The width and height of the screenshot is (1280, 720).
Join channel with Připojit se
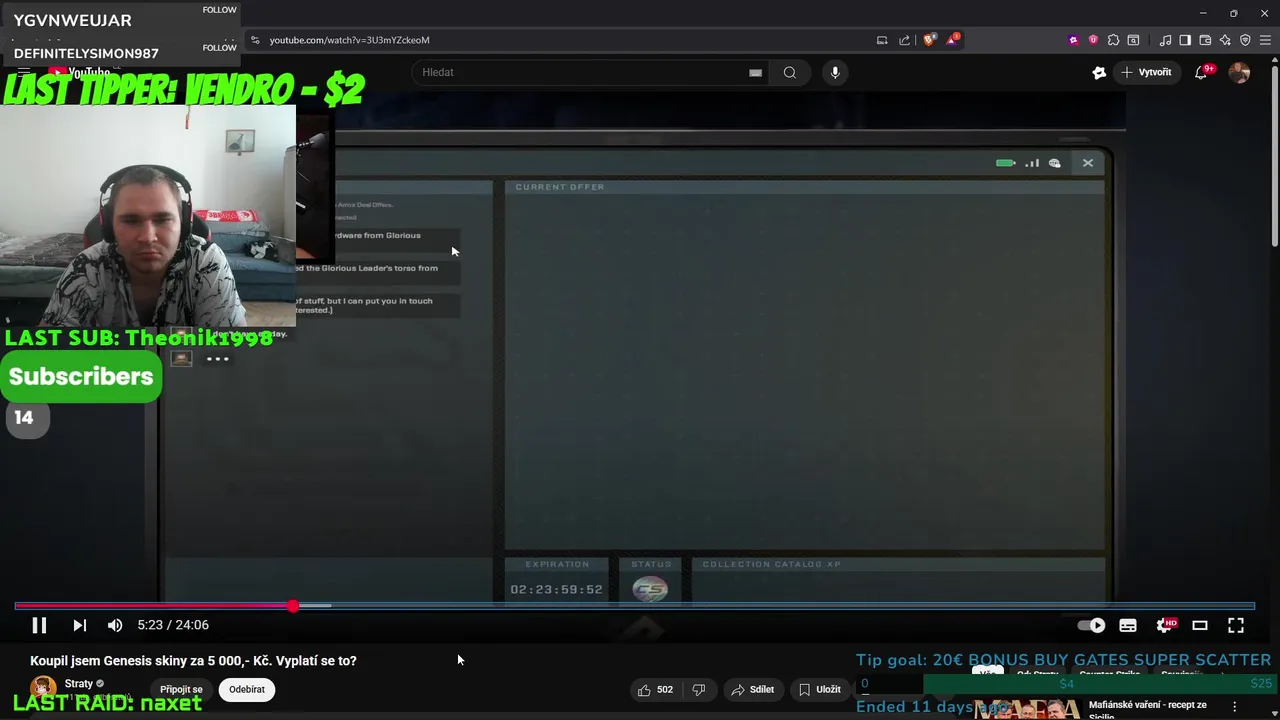(181, 689)
